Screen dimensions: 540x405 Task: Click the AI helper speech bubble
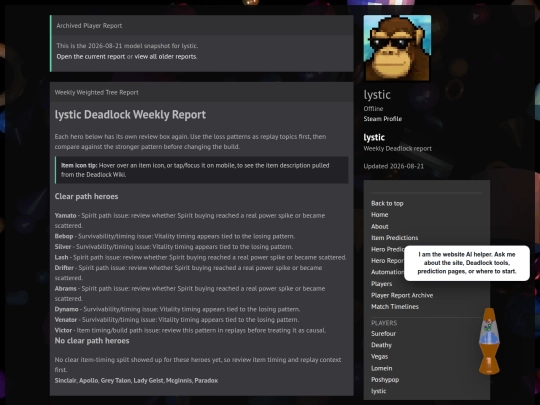[x=467, y=263]
